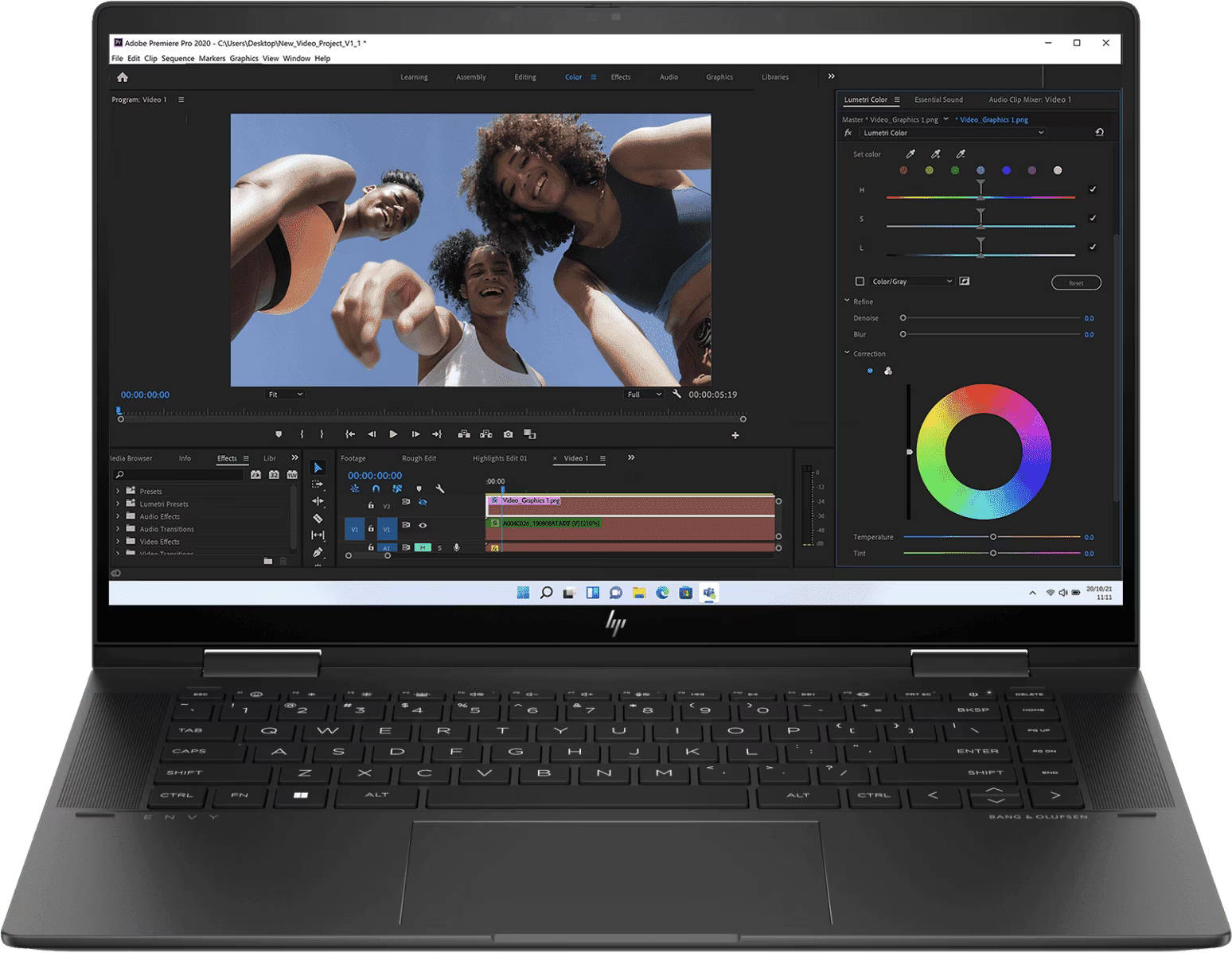Enable the Color/Gray mask checkbox
The width and height of the screenshot is (1232, 953).
[860, 281]
